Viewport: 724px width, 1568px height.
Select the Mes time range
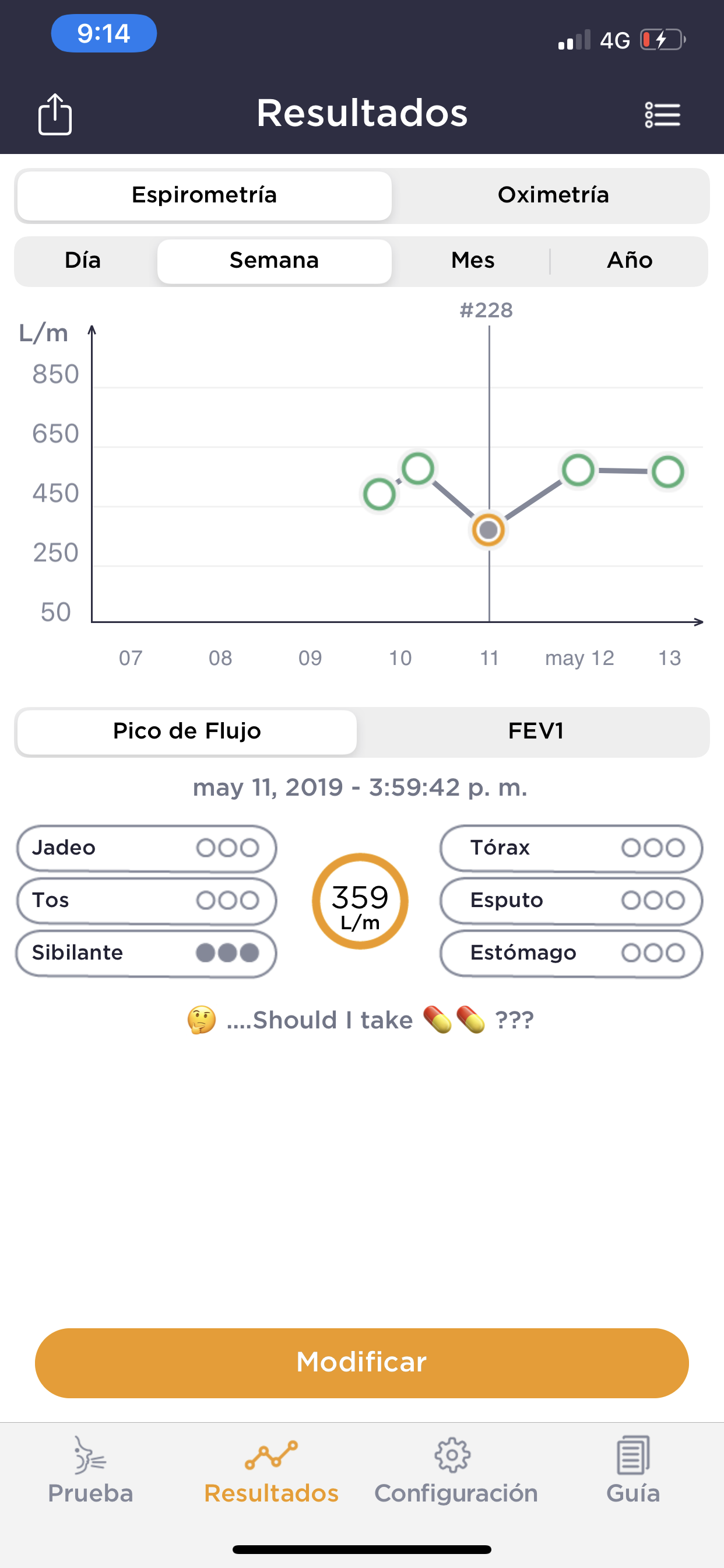(473, 261)
